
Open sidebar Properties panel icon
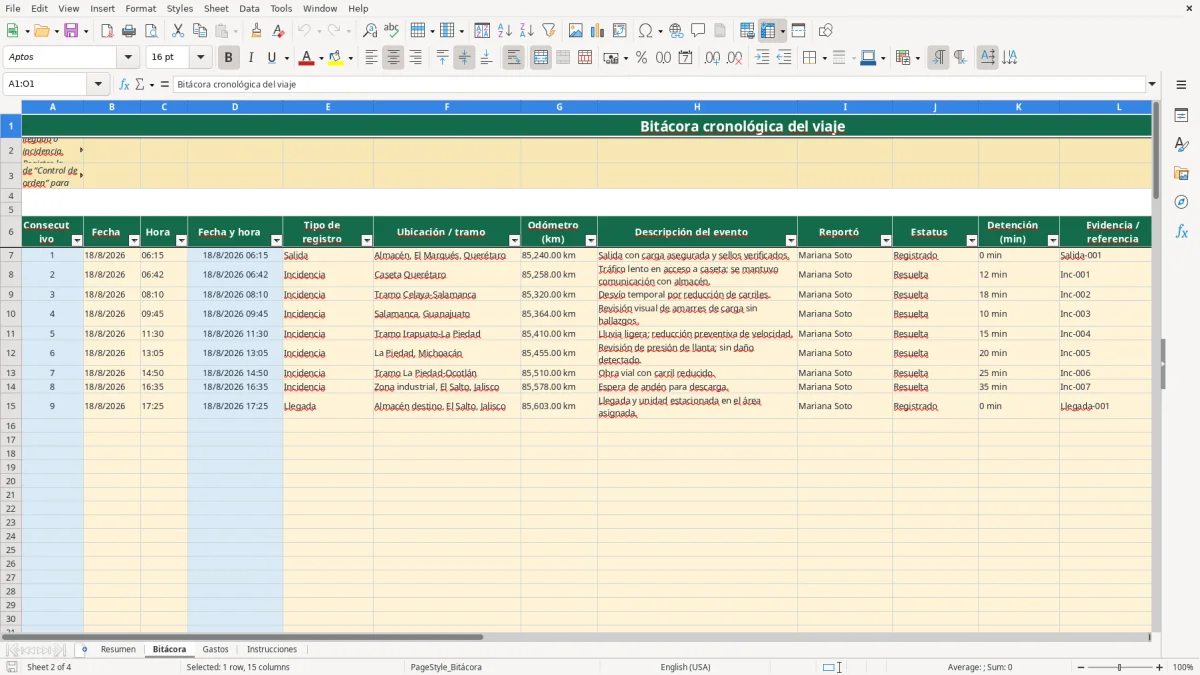[x=1181, y=116]
